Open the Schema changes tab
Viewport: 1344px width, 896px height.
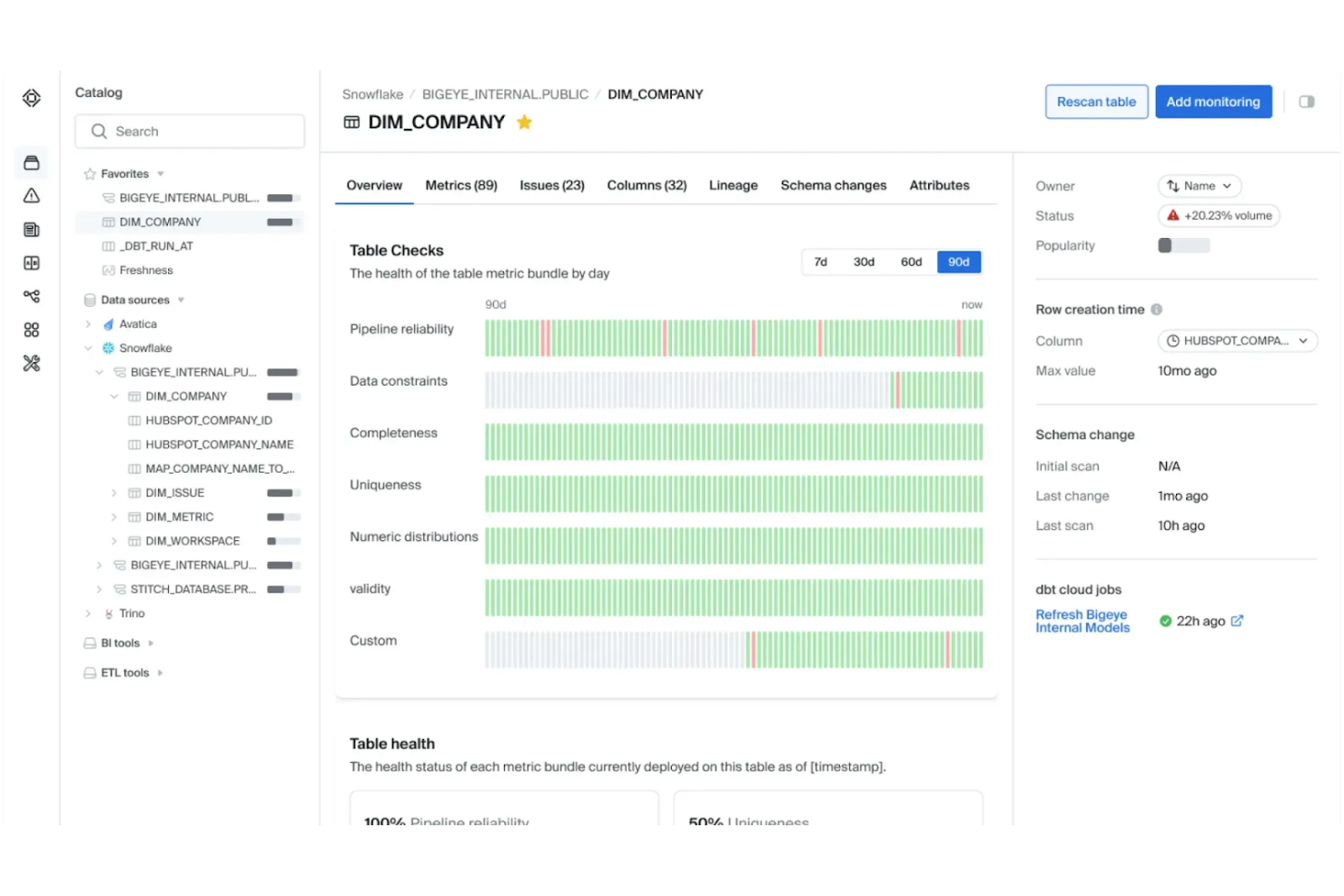tap(833, 185)
